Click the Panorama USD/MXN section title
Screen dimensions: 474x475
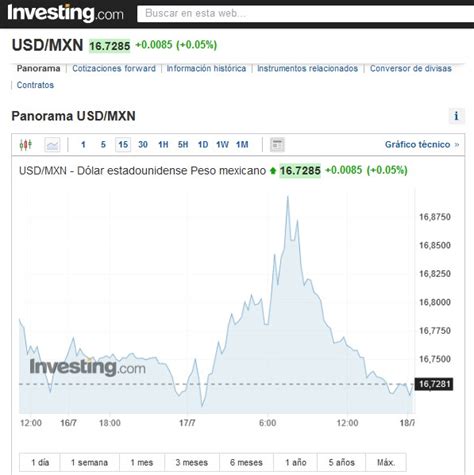(73, 116)
